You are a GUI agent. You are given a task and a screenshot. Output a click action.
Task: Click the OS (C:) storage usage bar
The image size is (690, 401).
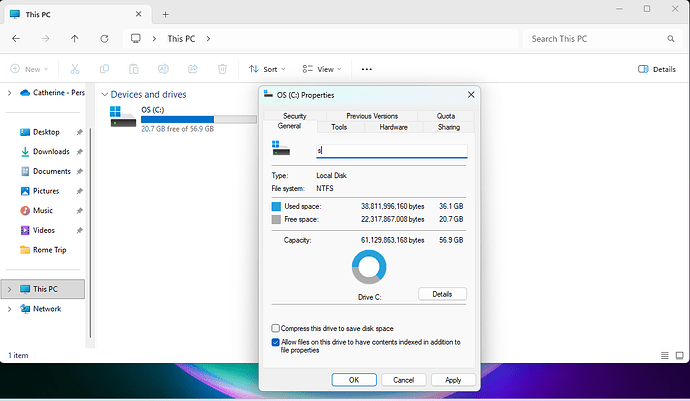(x=199, y=119)
